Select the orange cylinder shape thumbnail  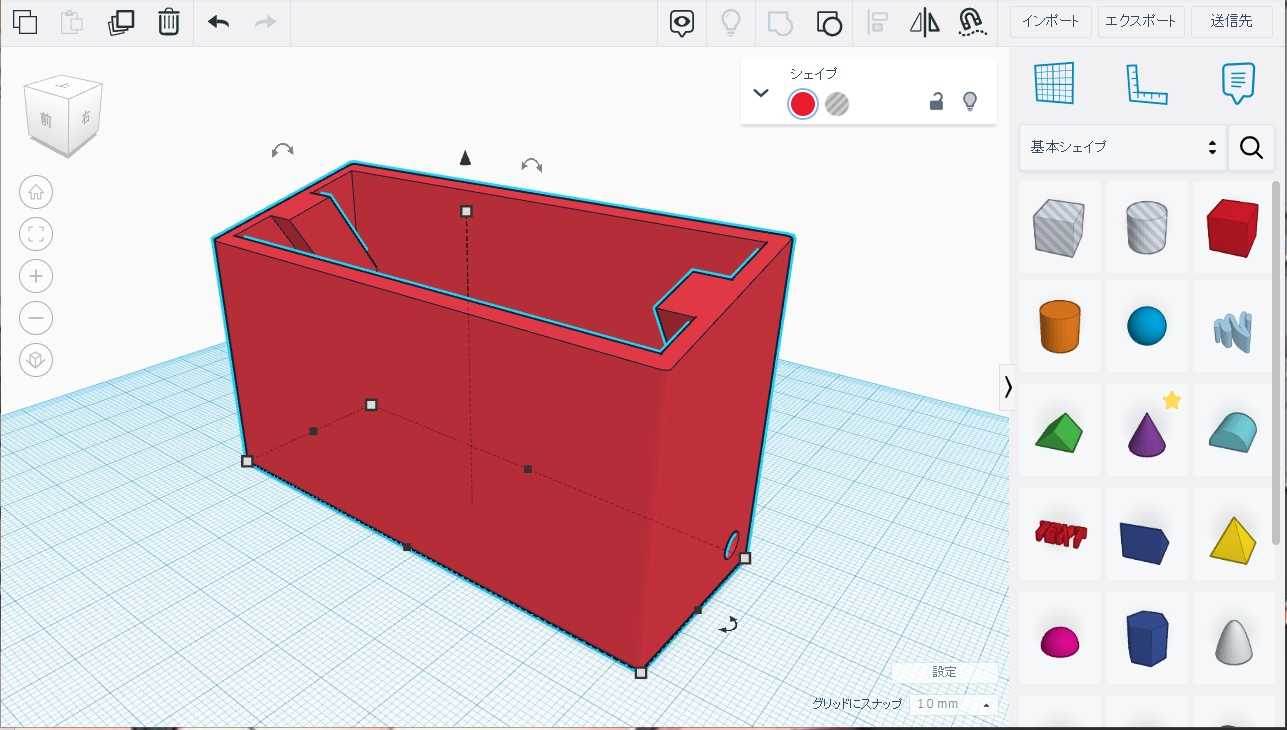point(1059,327)
